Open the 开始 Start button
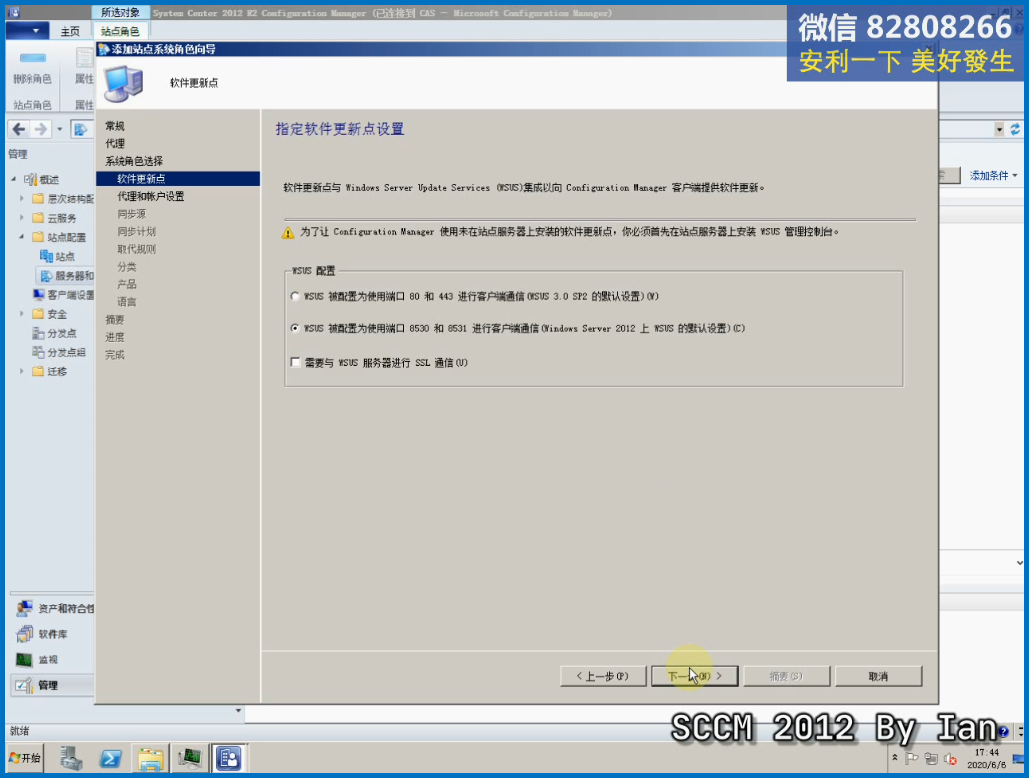Image resolution: width=1029 pixels, height=778 pixels. 25,758
